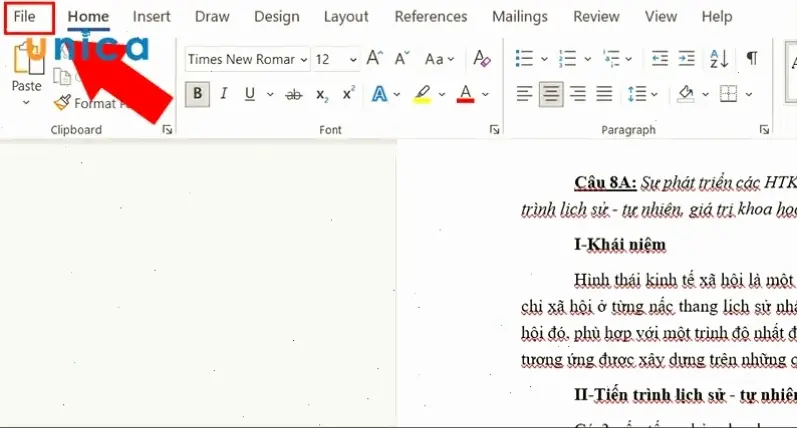
Task: Justify the text
Action: click(604, 94)
